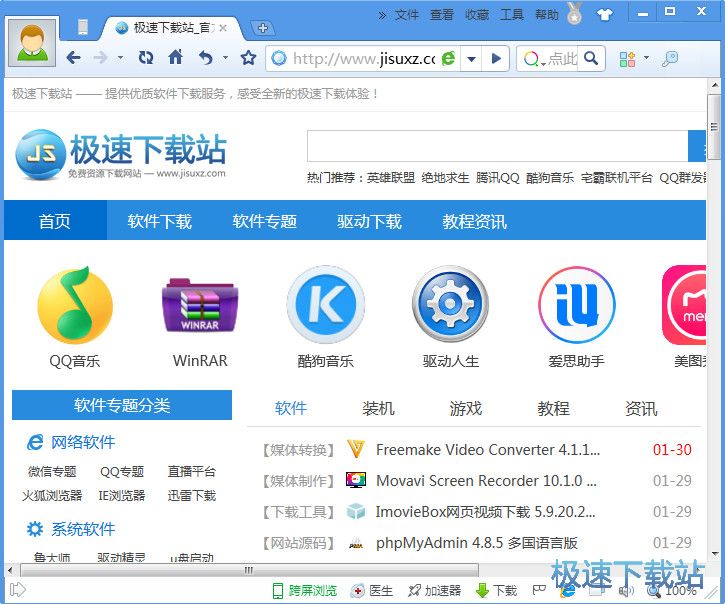The width and height of the screenshot is (725, 604).
Task: Bookmark the page with the star icon
Action: [249, 58]
